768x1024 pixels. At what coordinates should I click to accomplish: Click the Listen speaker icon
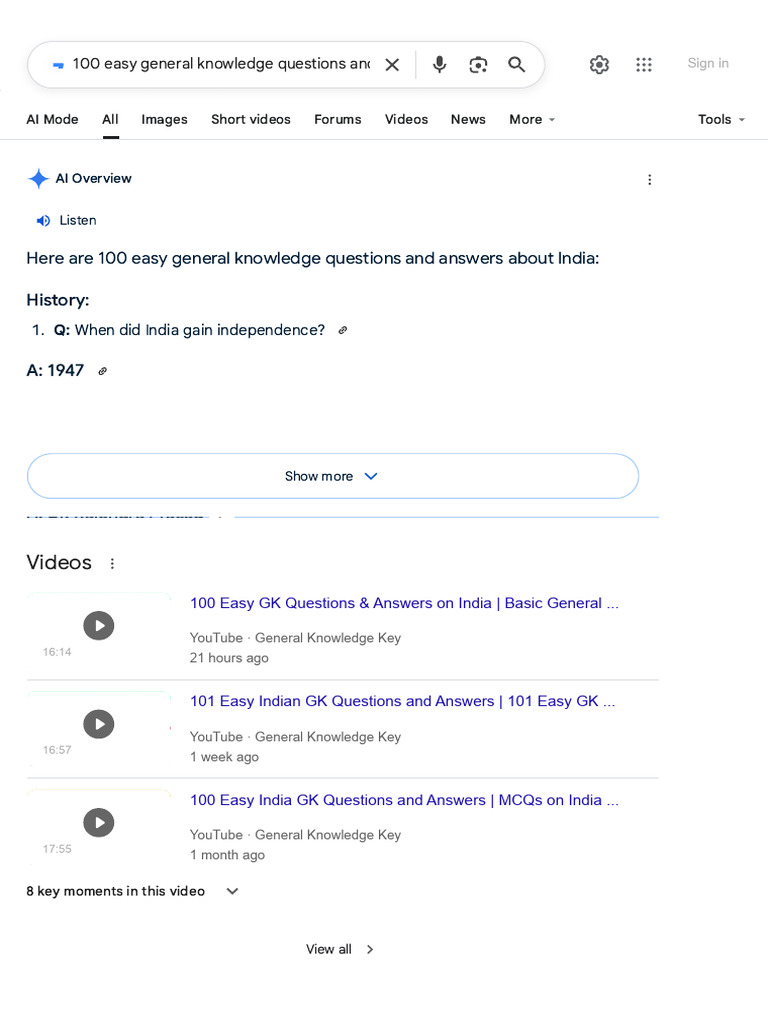[x=43, y=221]
